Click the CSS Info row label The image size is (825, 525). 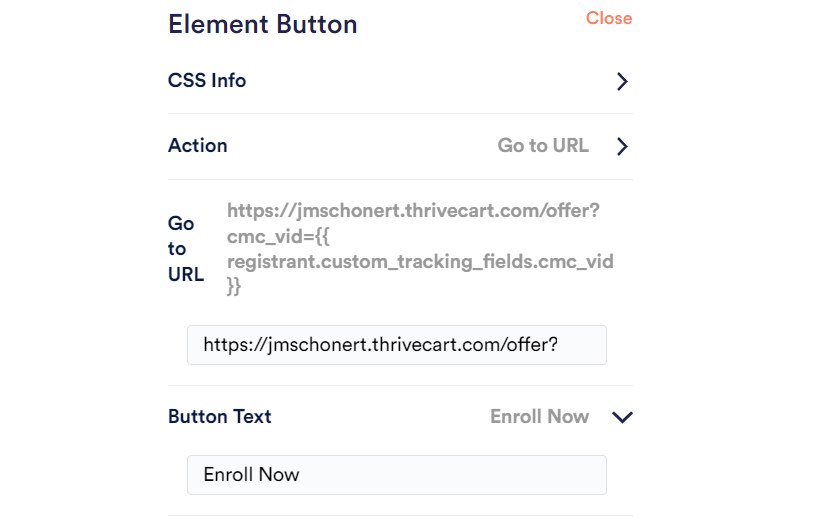[x=207, y=81]
